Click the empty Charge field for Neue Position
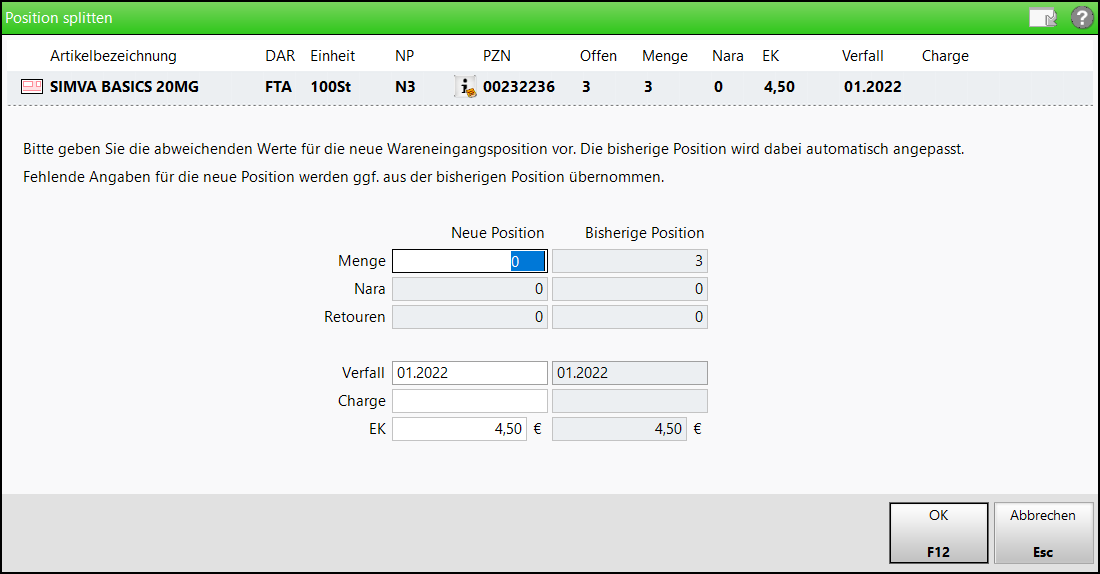This screenshot has width=1100, height=574. point(469,401)
